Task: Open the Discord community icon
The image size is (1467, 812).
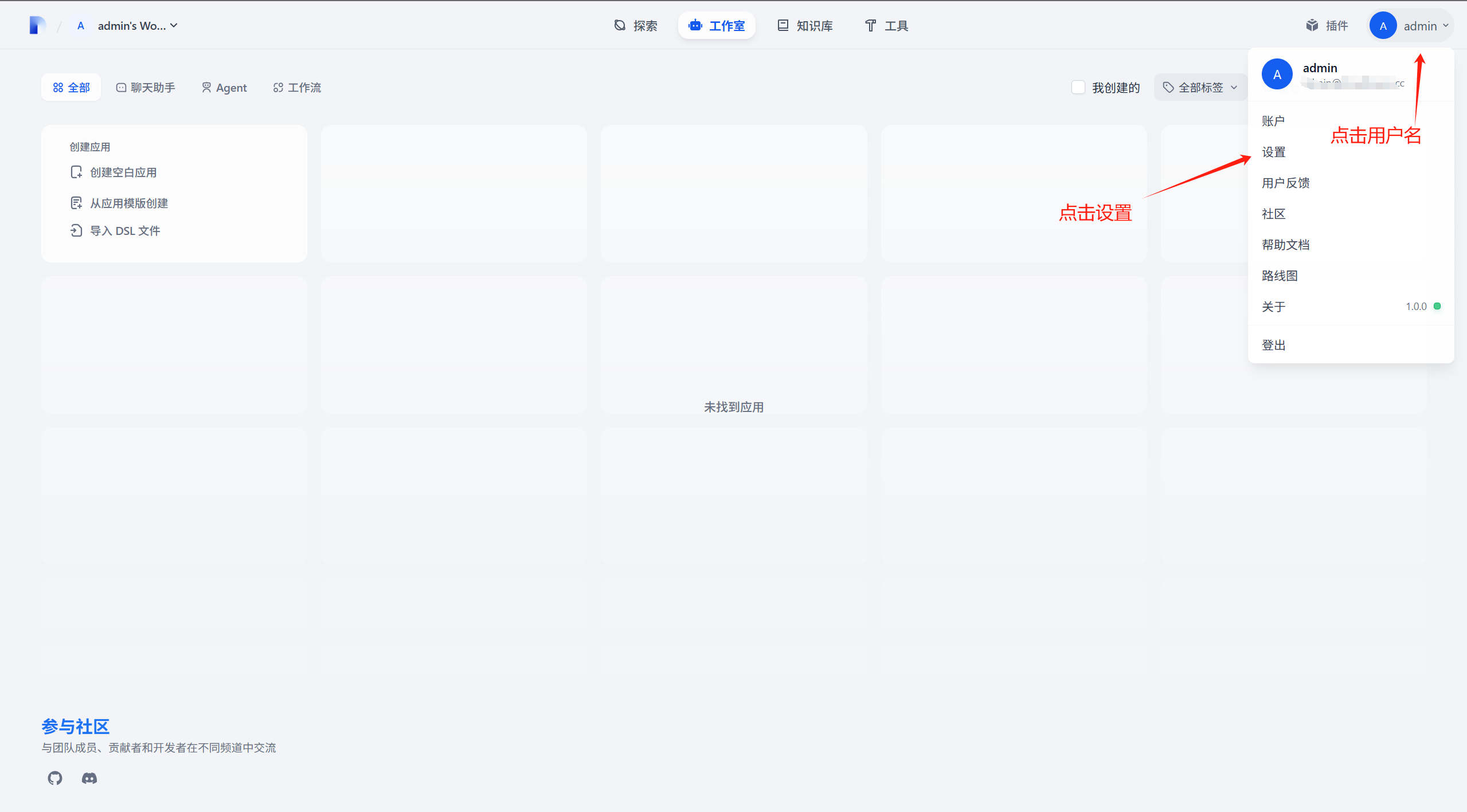Action: (x=89, y=778)
